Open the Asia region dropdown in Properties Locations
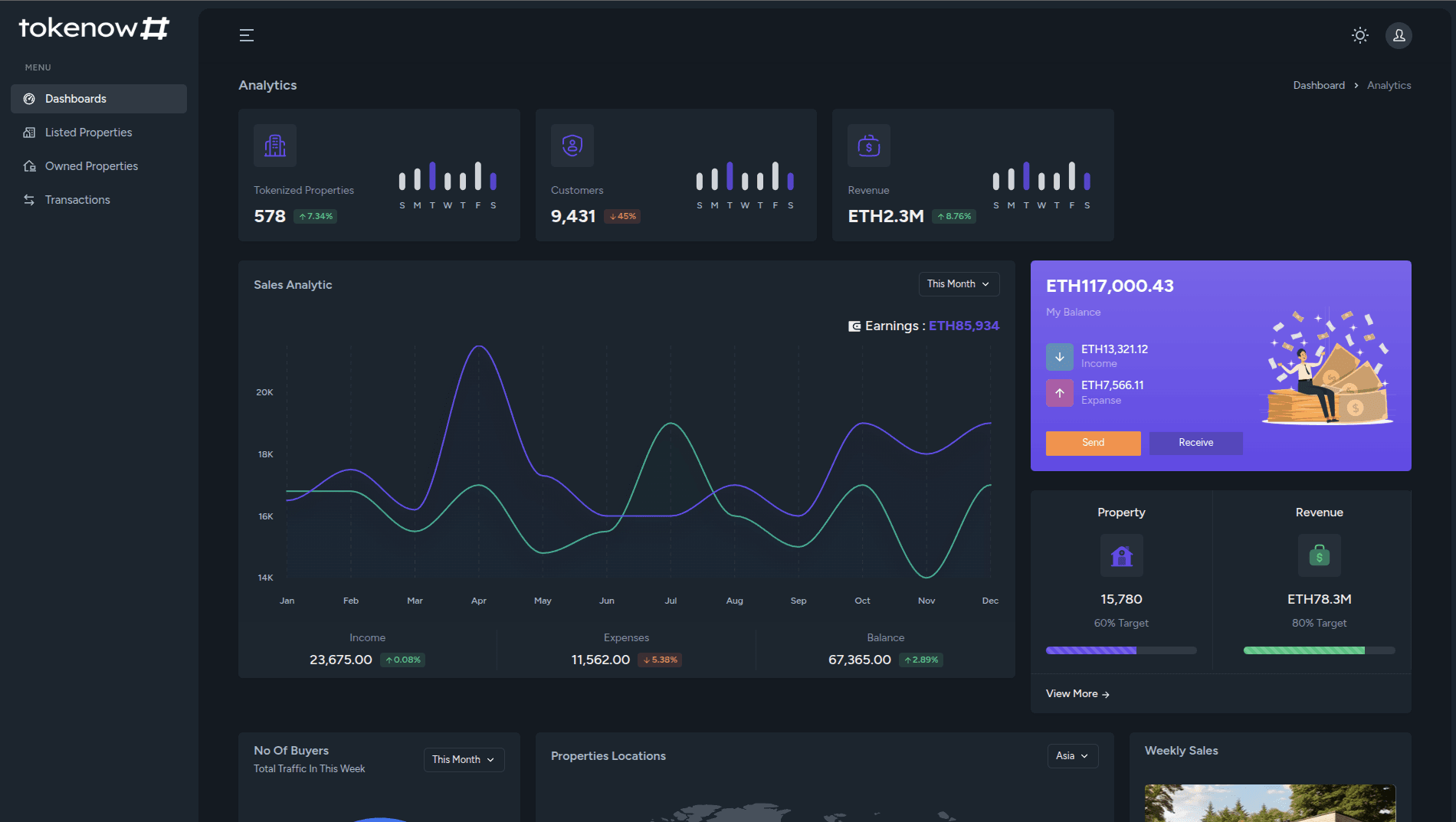Viewport: 1456px width, 822px height. tap(1071, 755)
